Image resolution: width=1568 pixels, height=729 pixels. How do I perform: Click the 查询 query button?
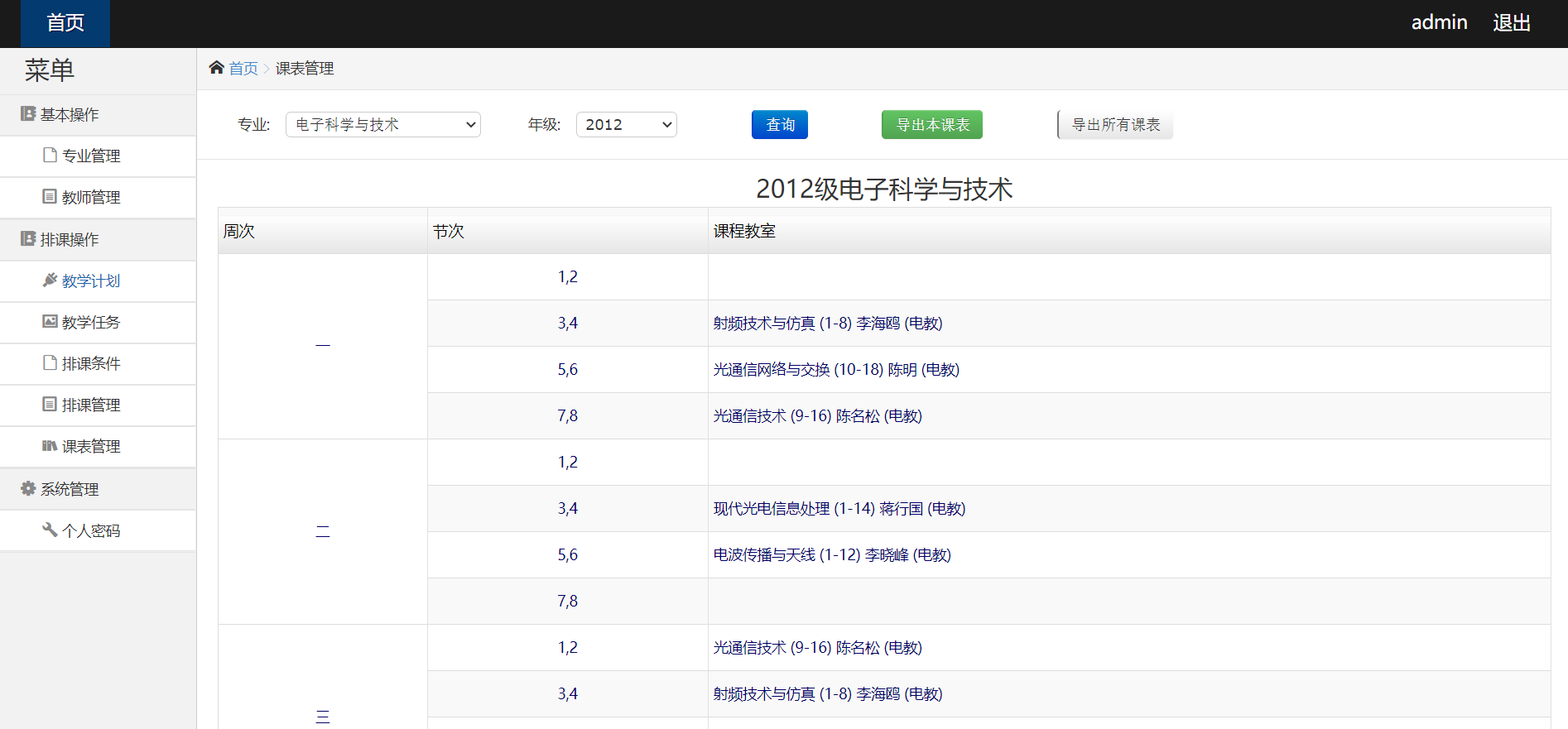tap(780, 125)
